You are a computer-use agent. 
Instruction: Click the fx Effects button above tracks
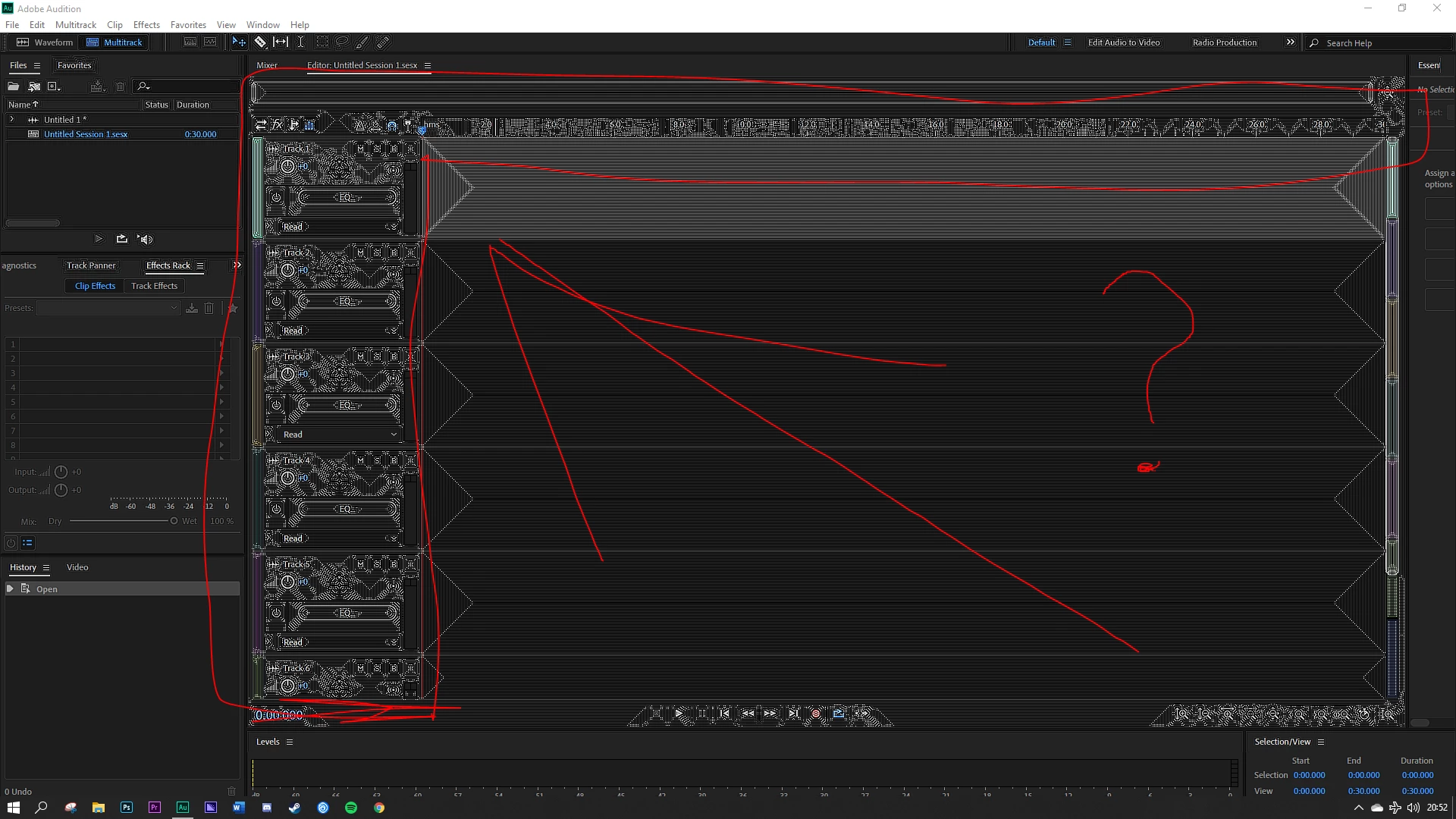[x=278, y=125]
